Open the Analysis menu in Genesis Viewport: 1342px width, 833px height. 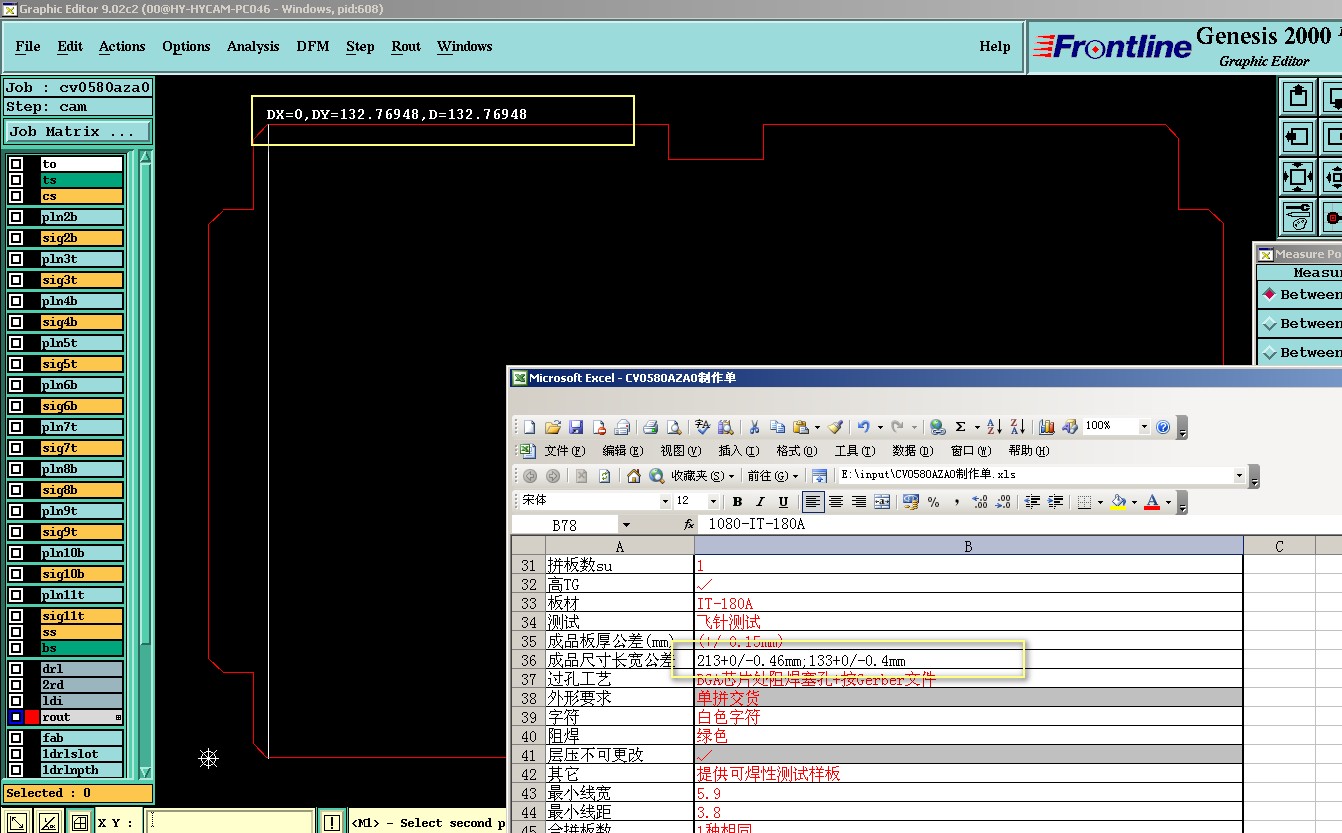pyautogui.click(x=253, y=46)
